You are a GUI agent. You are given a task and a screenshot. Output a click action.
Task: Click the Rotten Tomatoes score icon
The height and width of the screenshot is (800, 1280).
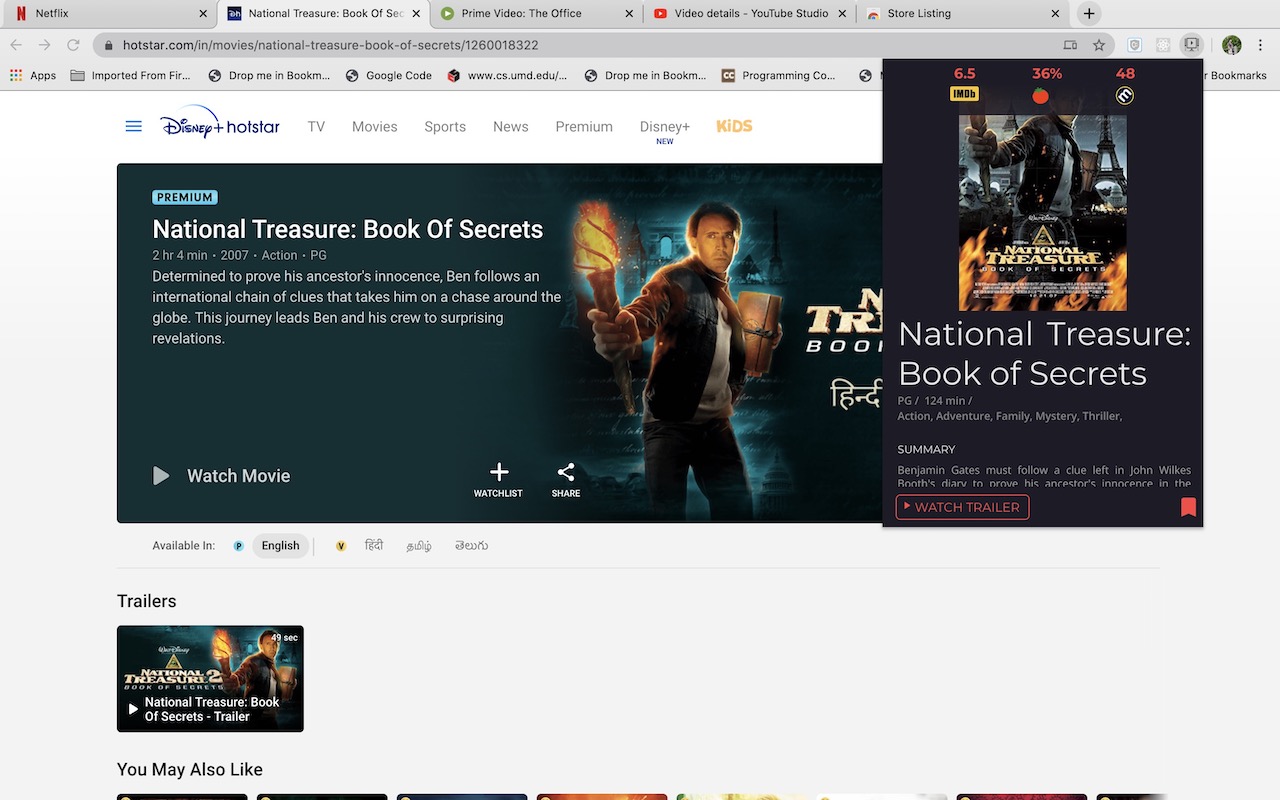point(1041,95)
